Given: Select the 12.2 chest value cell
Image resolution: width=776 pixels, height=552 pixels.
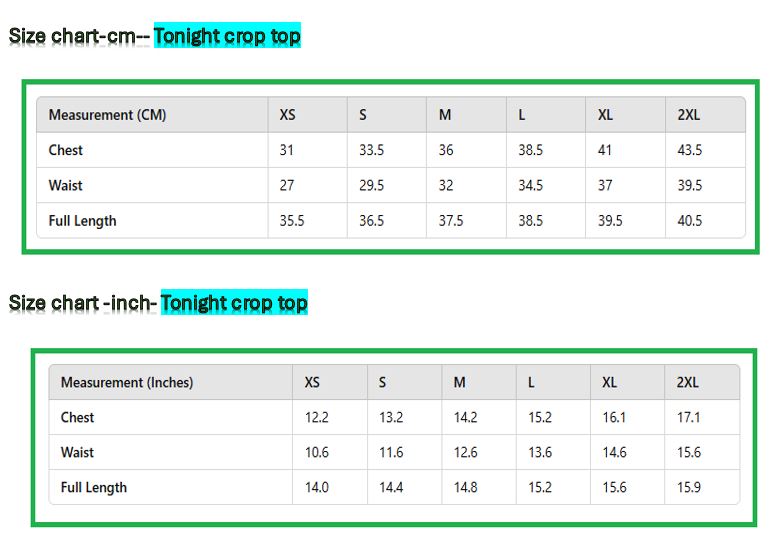Looking at the screenshot, I should click(x=317, y=417).
